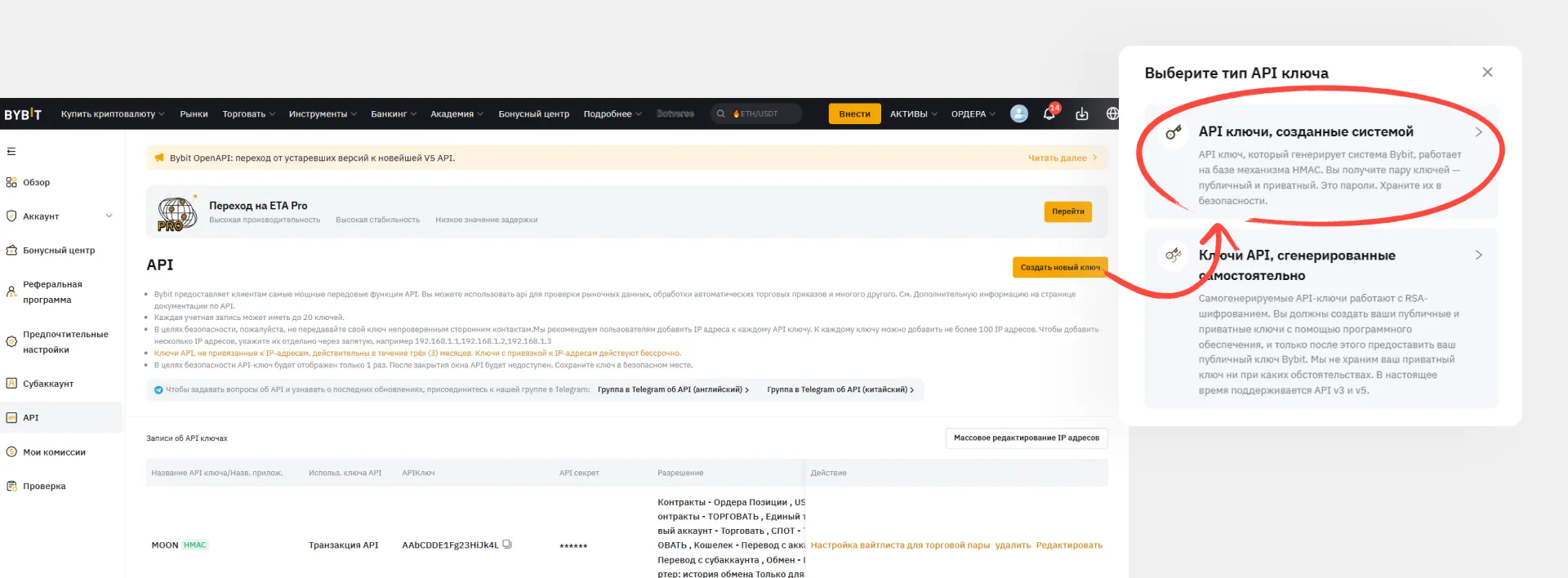Image resolution: width=1568 pixels, height=578 pixels.
Task: Select Субаккаунт in the sidebar
Action: (x=48, y=384)
